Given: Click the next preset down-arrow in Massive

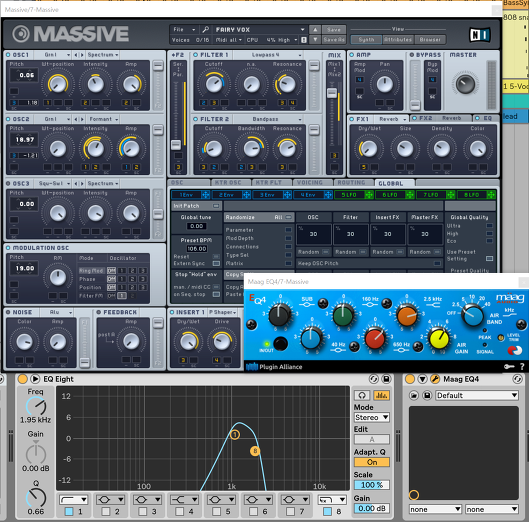Looking at the screenshot, I should point(315,40).
